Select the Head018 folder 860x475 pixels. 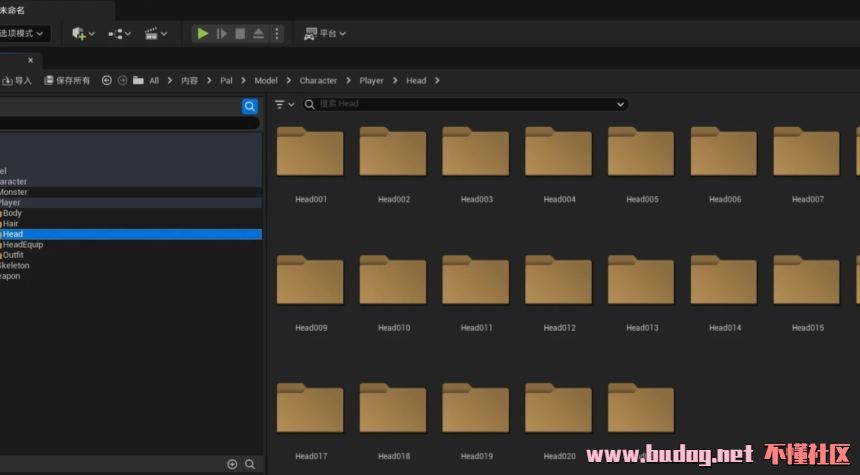[393, 409]
